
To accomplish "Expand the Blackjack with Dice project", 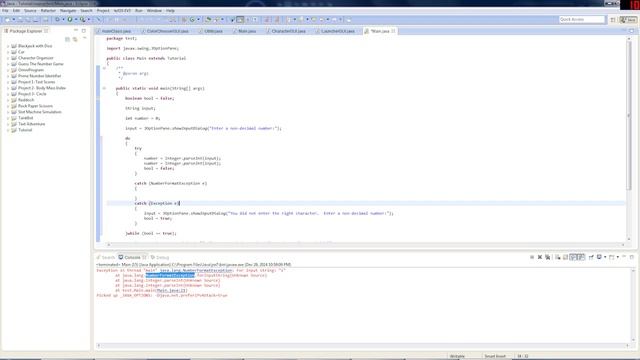I will coord(8,46).
